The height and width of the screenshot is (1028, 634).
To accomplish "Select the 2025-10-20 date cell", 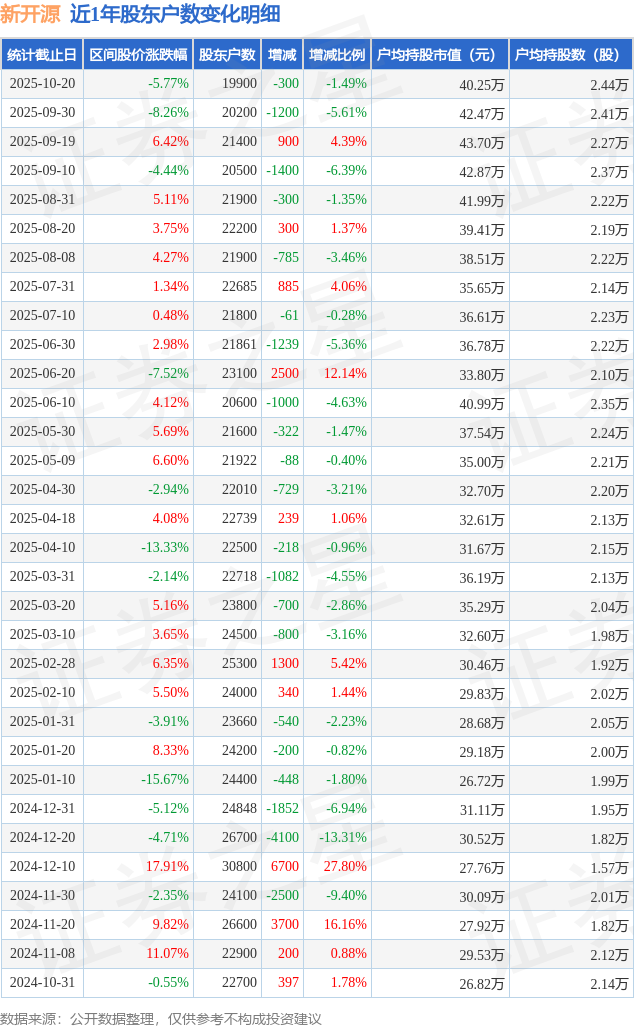I will pyautogui.click(x=42, y=84).
